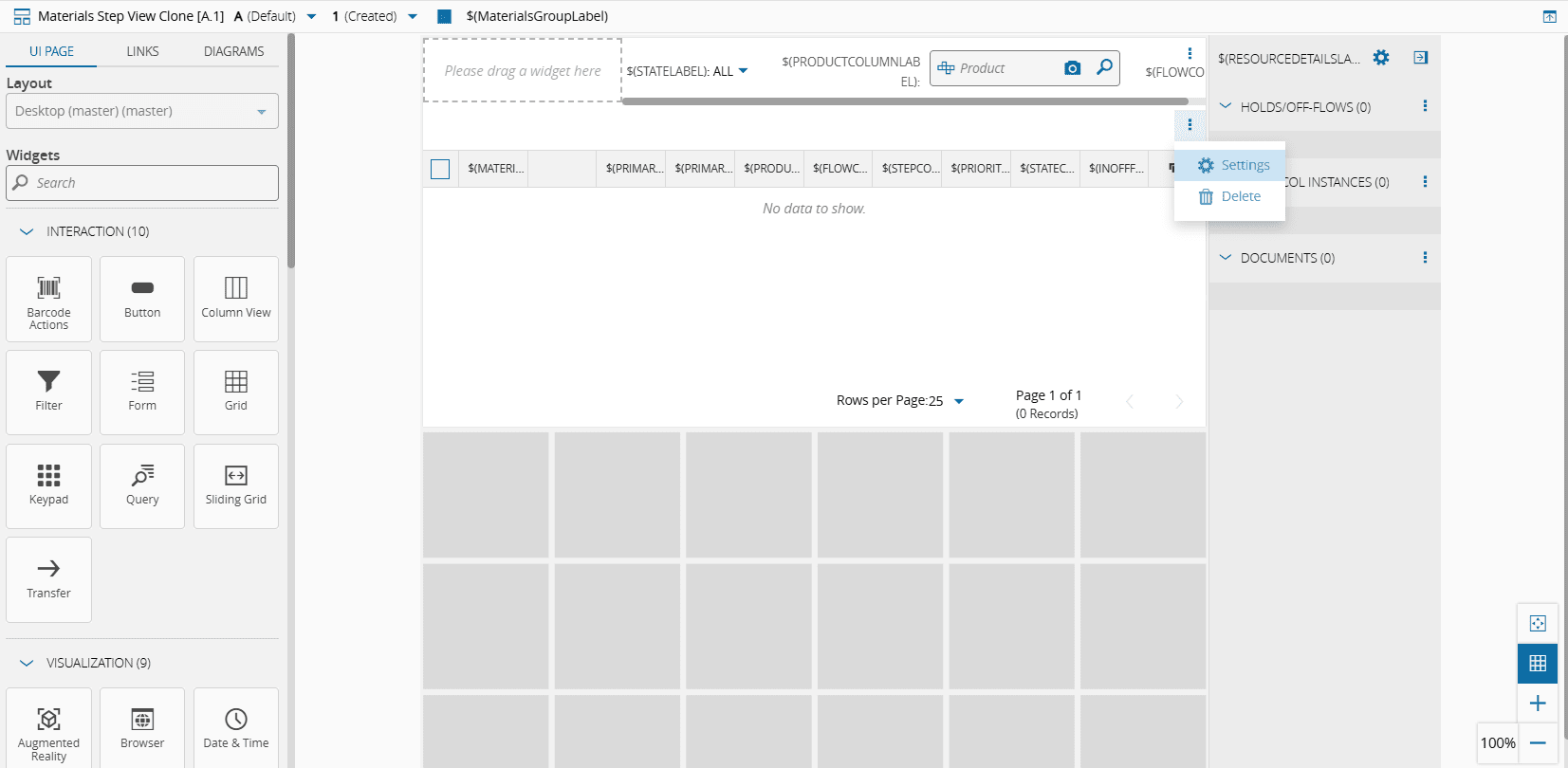
Task: Click the camera icon in Product field
Action: click(1072, 68)
